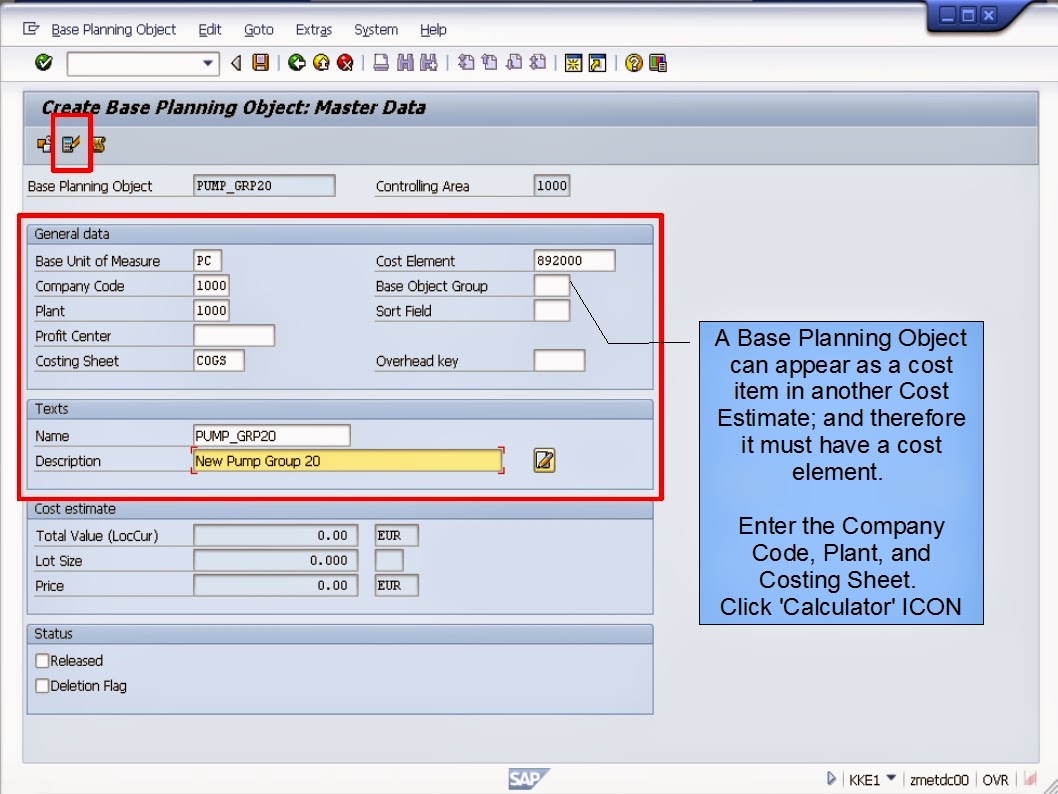The image size is (1058, 794).
Task: Open the Extras menu
Action: click(314, 30)
